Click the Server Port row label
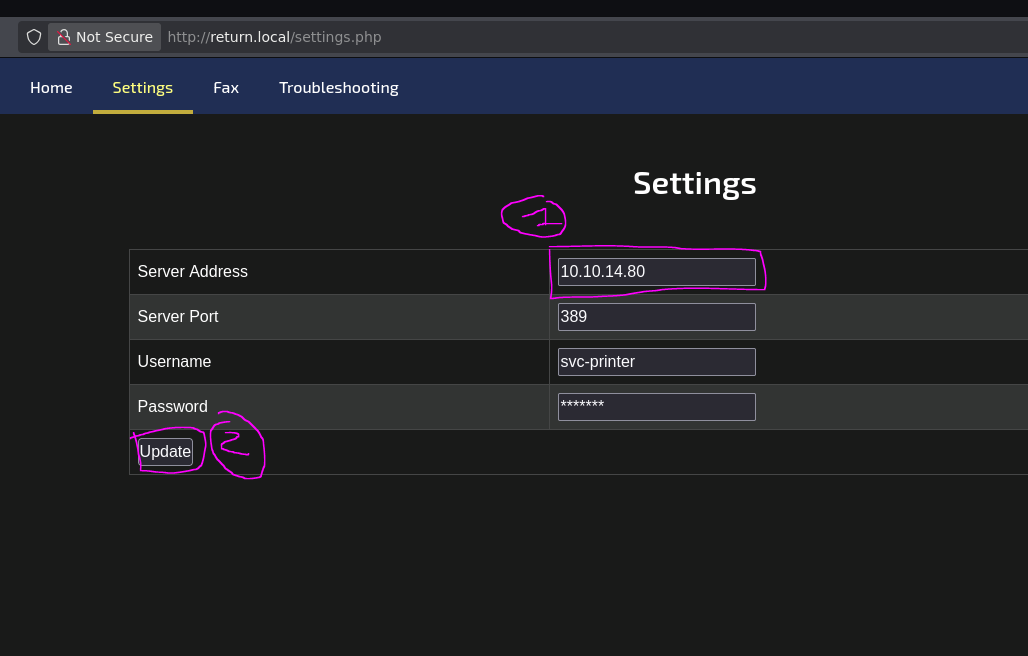Screen dimensions: 1028x656 point(178,316)
